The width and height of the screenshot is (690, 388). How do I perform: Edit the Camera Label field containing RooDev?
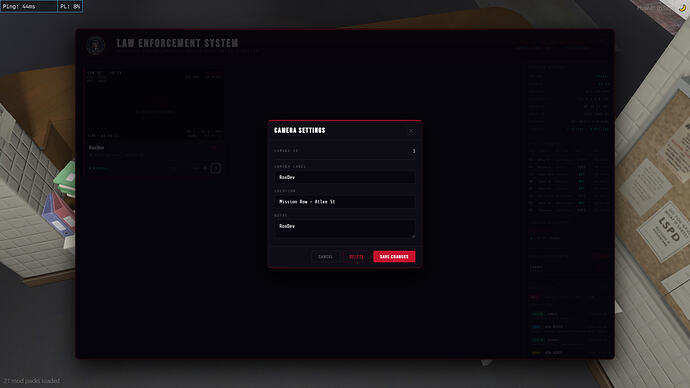[x=345, y=177]
